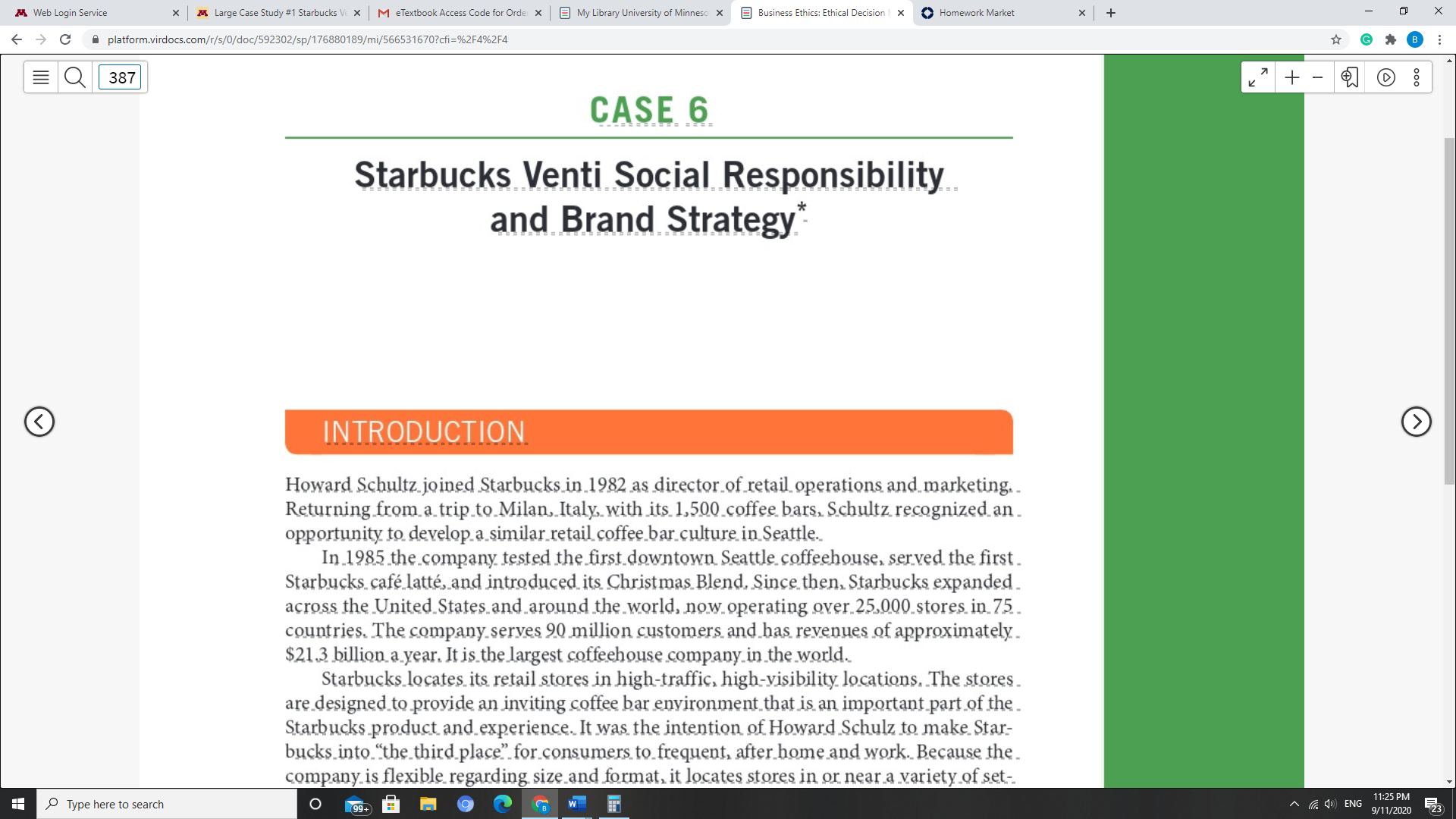The width and height of the screenshot is (1456, 819).
Task: Open the volume control
Action: (1331, 804)
